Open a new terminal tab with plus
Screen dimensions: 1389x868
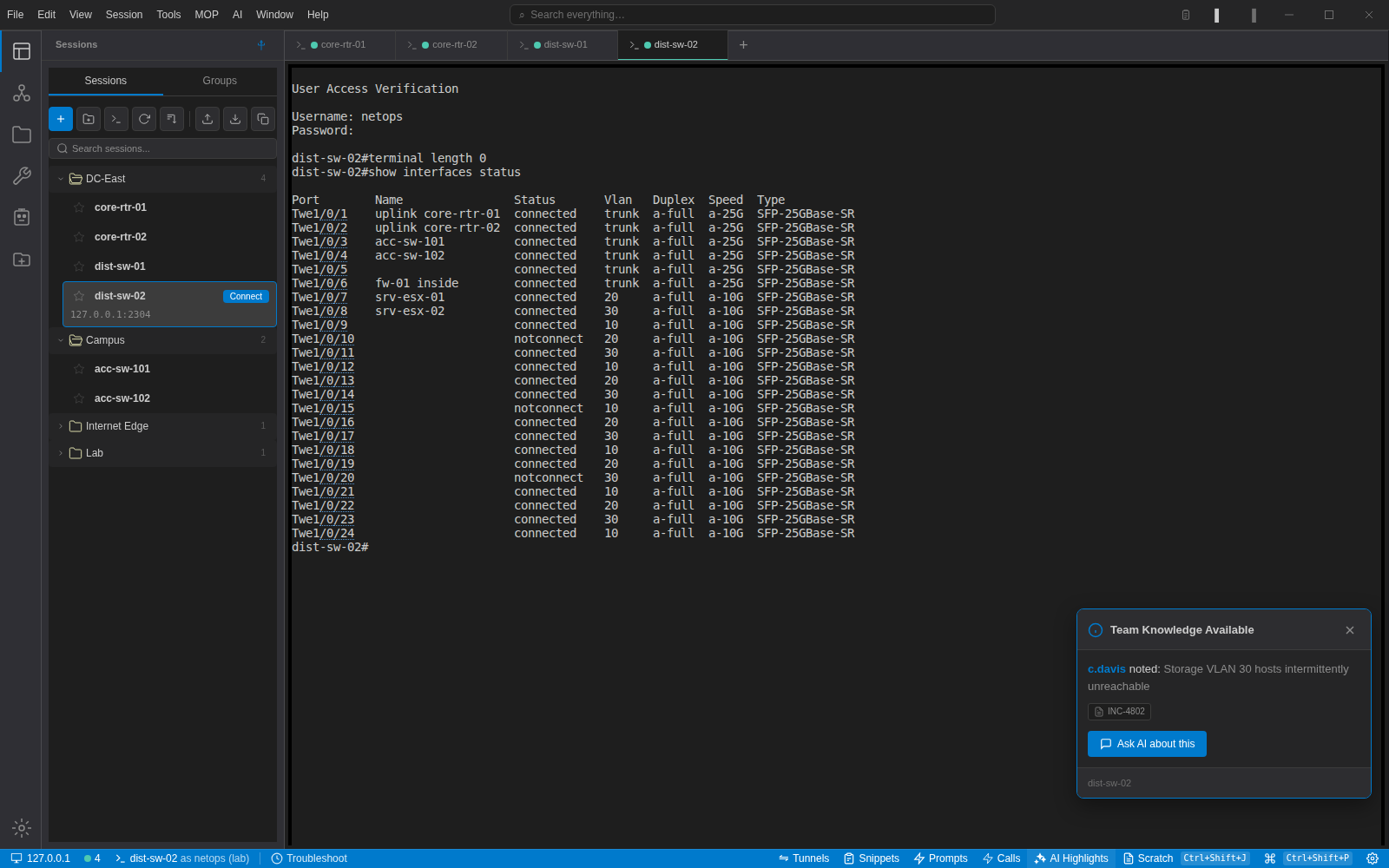click(743, 45)
